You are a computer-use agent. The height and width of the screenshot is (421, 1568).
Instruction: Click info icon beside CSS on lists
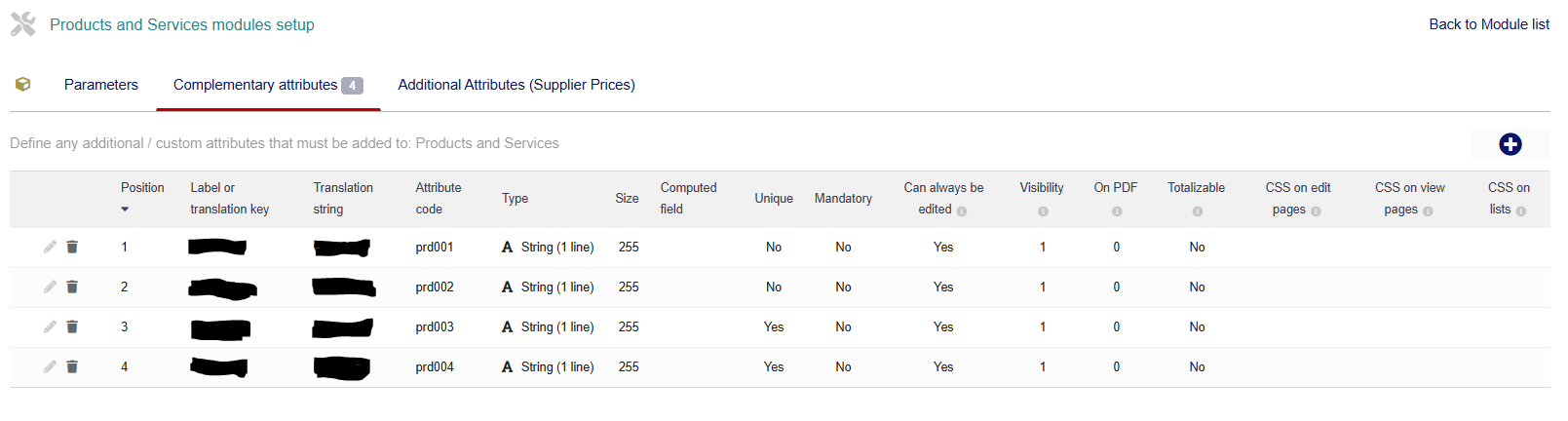(x=1521, y=210)
